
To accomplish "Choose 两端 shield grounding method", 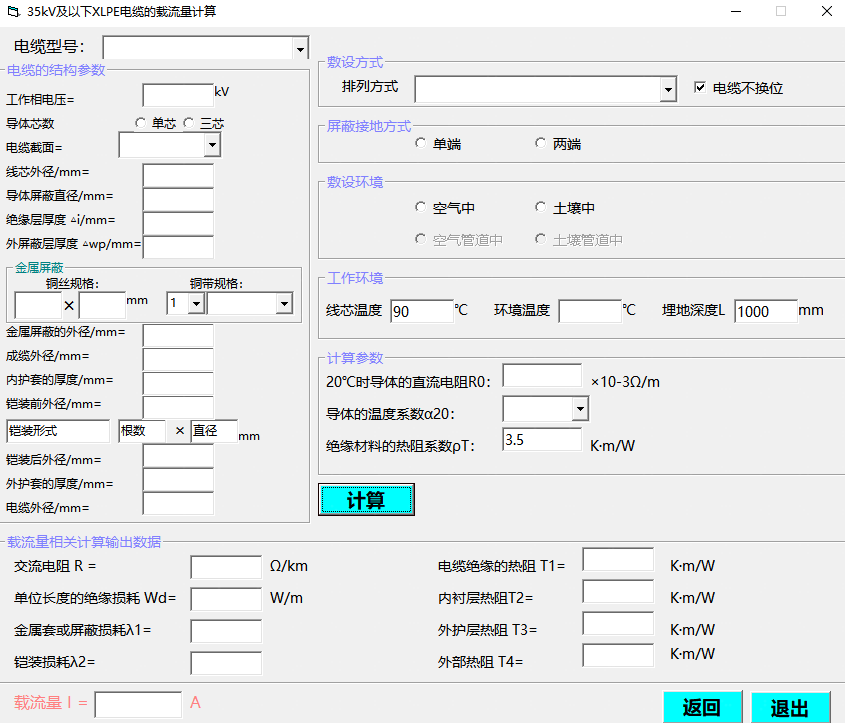I will tap(541, 144).
